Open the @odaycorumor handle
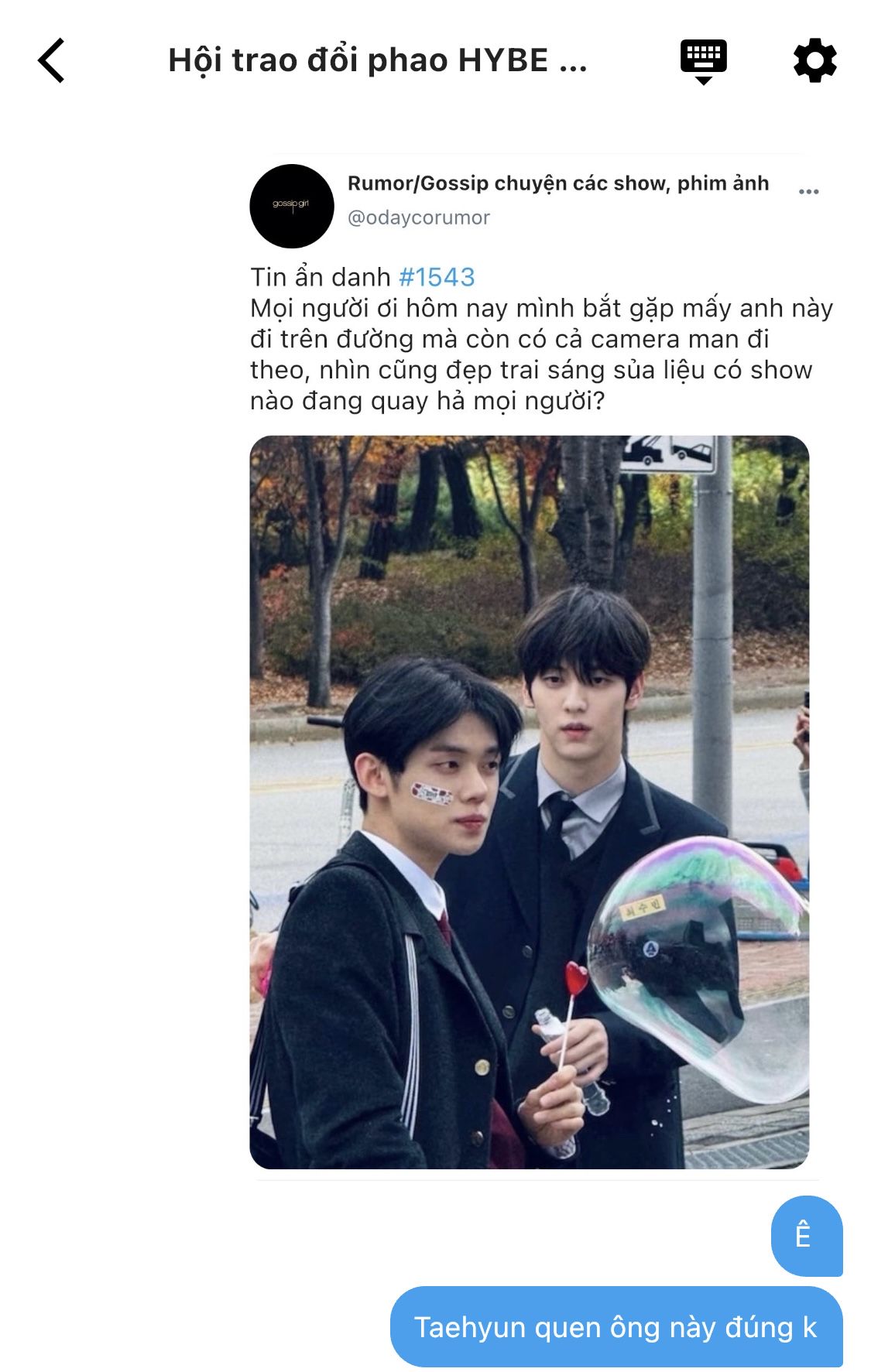This screenshot has height=1372, width=871. tap(419, 217)
